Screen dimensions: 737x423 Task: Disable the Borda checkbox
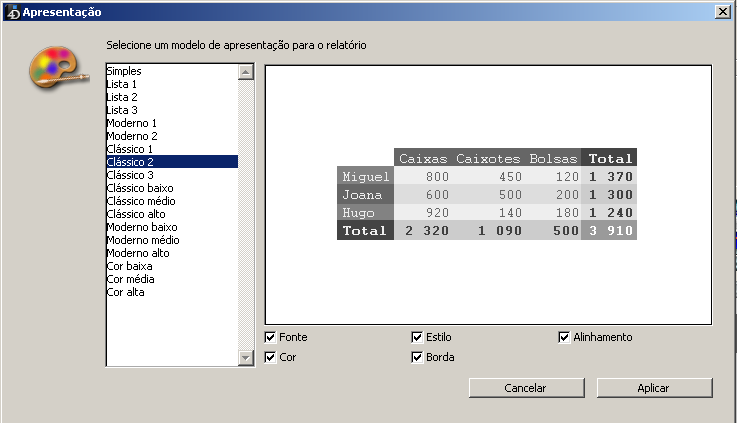(418, 357)
